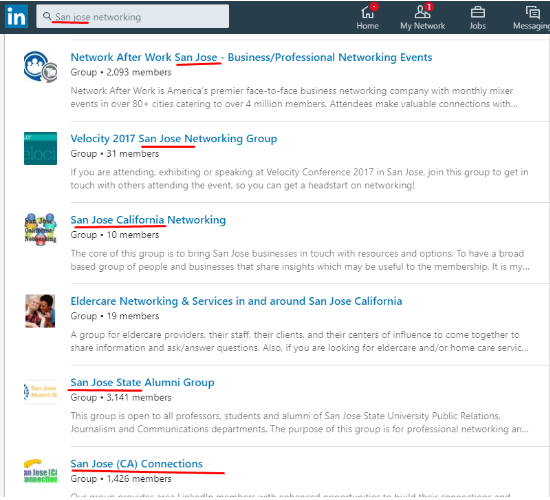Click Eldercare group photo thumbnail
Image resolution: width=550 pixels, height=500 pixels.
40,311
